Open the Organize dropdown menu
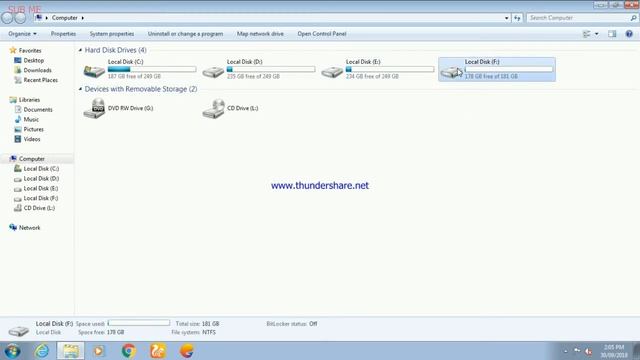 [22, 34]
